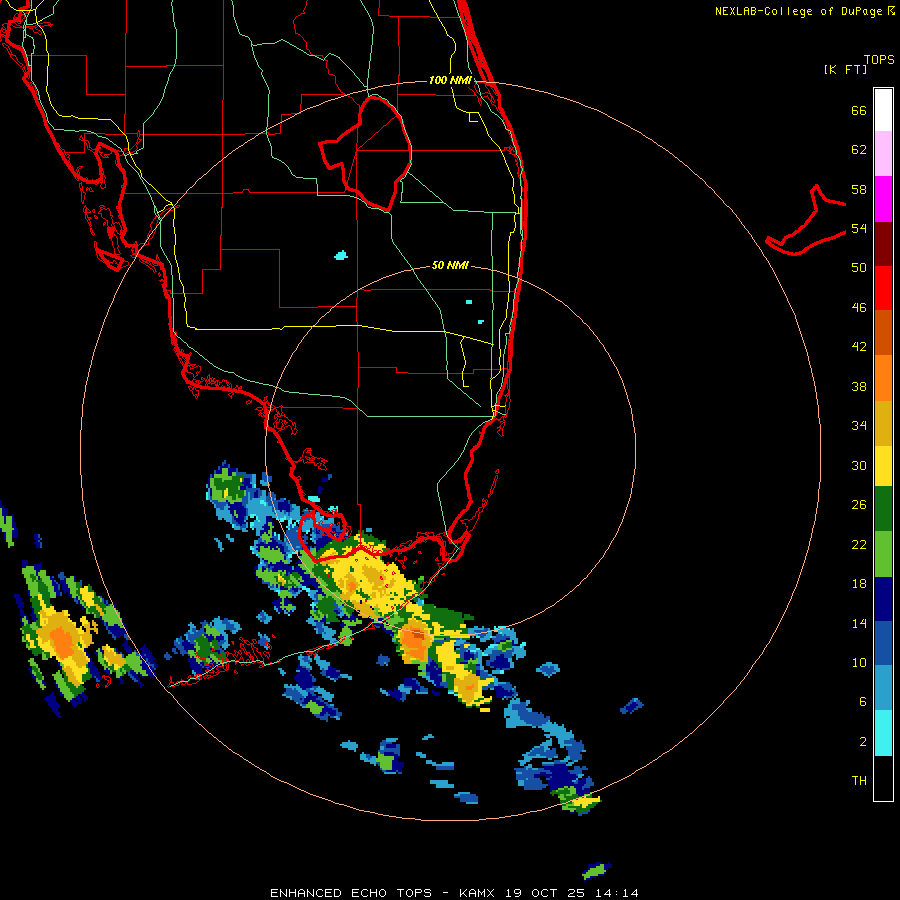Click the 38 legend value
This screenshot has width=900, height=900.
859,386
